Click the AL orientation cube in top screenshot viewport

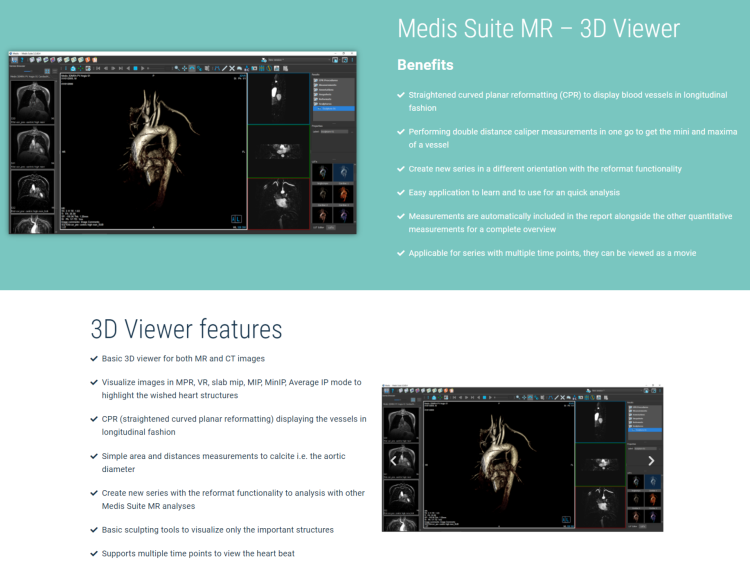236,219
